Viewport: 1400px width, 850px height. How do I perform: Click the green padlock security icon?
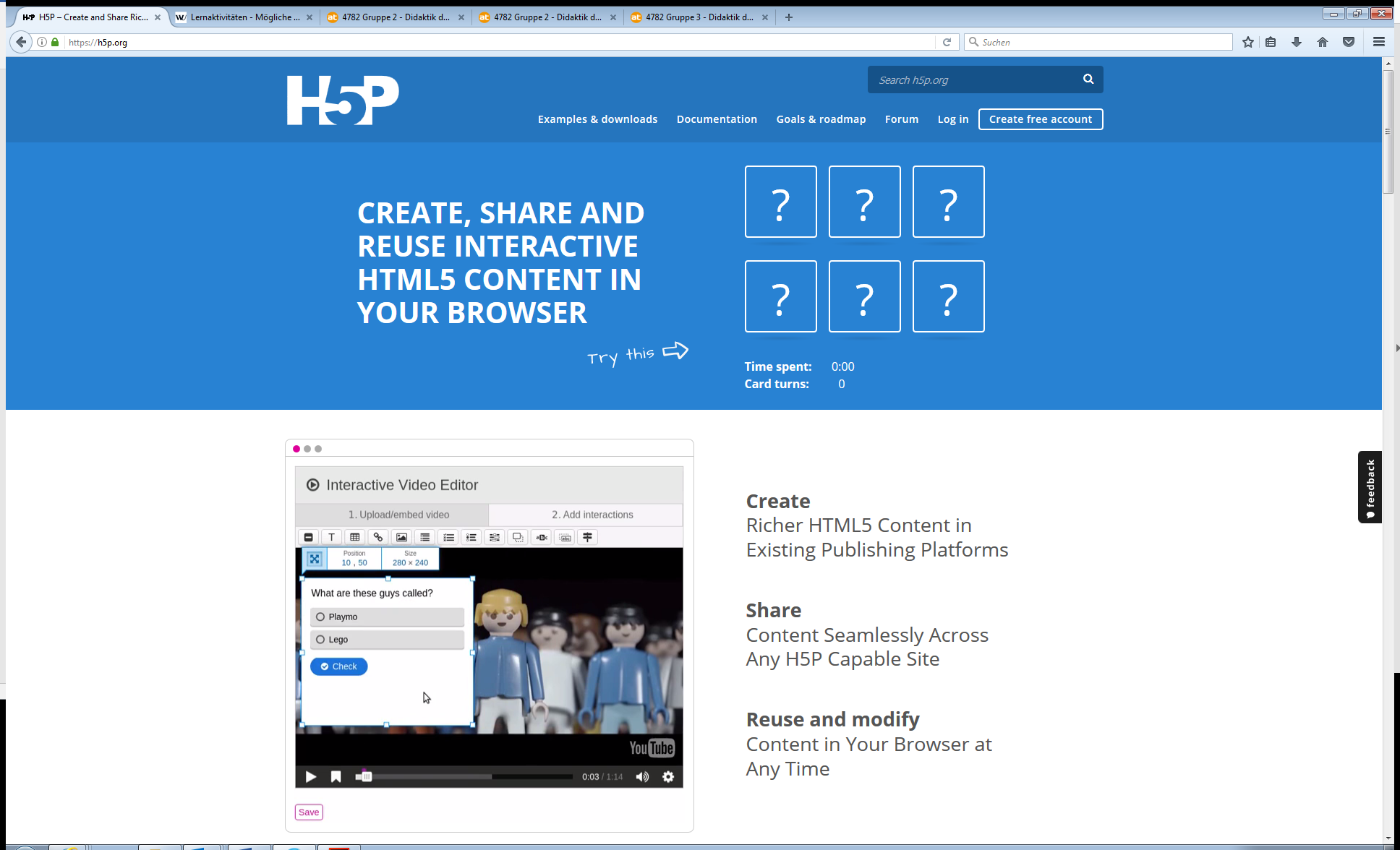pos(55,42)
